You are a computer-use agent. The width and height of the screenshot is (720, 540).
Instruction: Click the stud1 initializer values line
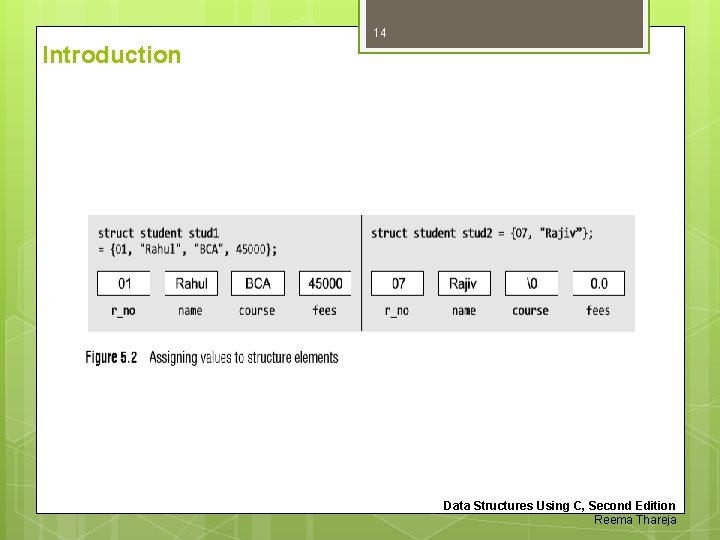187,249
